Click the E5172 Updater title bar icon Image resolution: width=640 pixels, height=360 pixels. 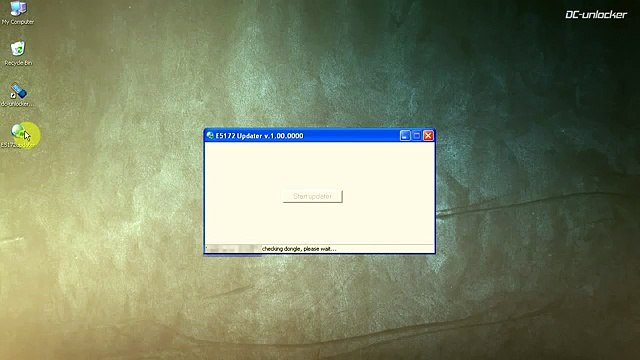(x=210, y=136)
